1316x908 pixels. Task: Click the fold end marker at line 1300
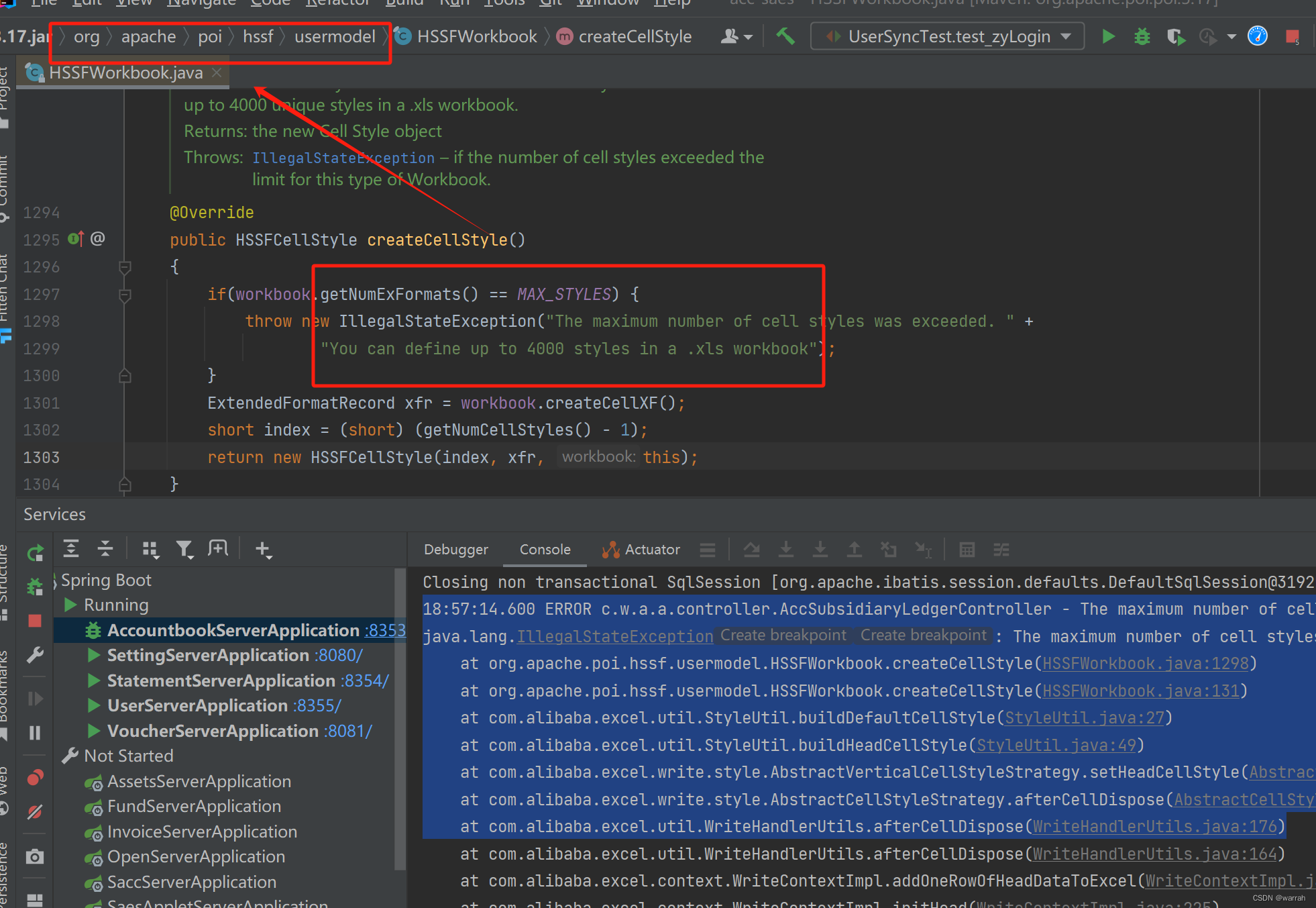(x=125, y=376)
